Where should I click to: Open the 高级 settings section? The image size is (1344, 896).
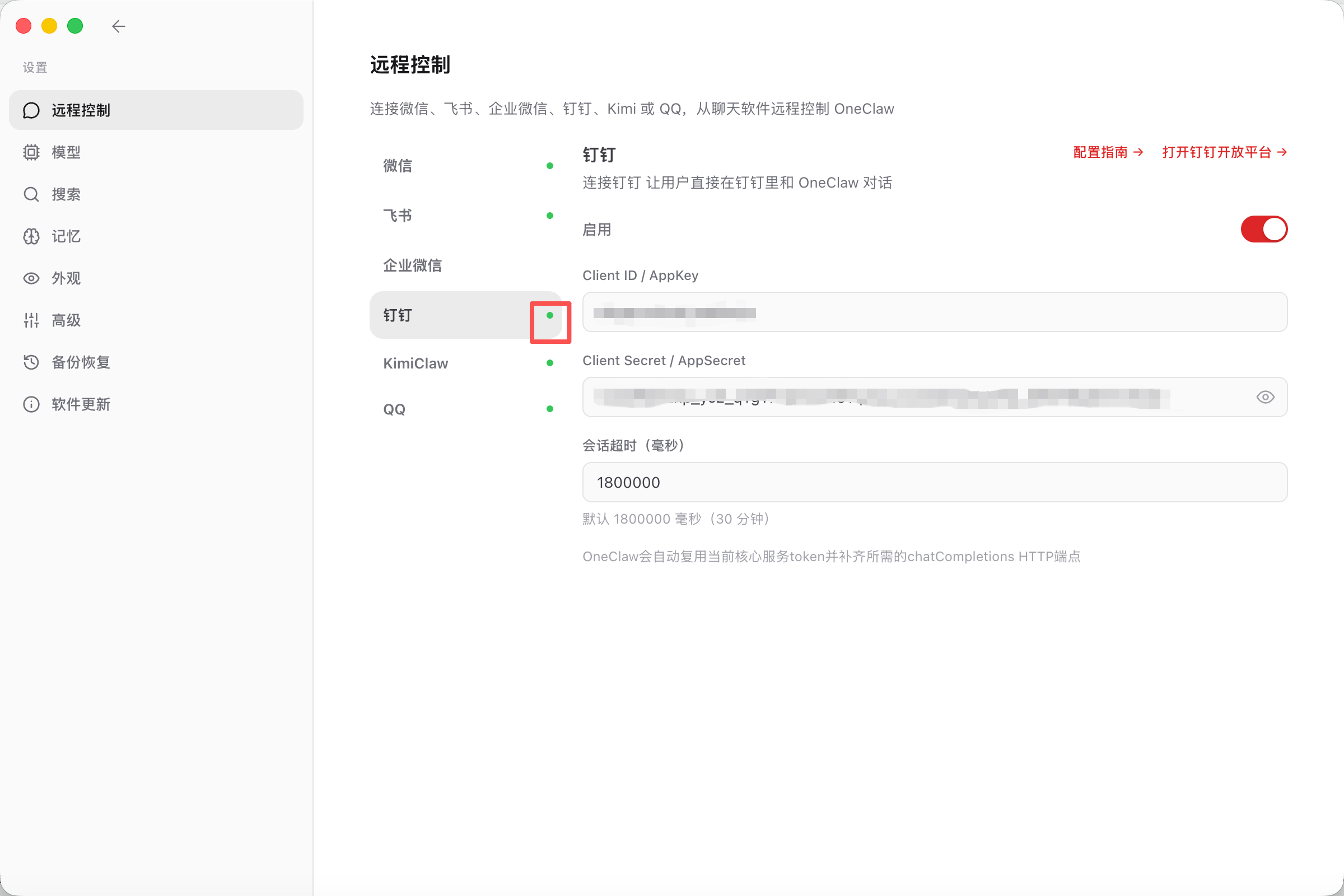click(x=65, y=320)
